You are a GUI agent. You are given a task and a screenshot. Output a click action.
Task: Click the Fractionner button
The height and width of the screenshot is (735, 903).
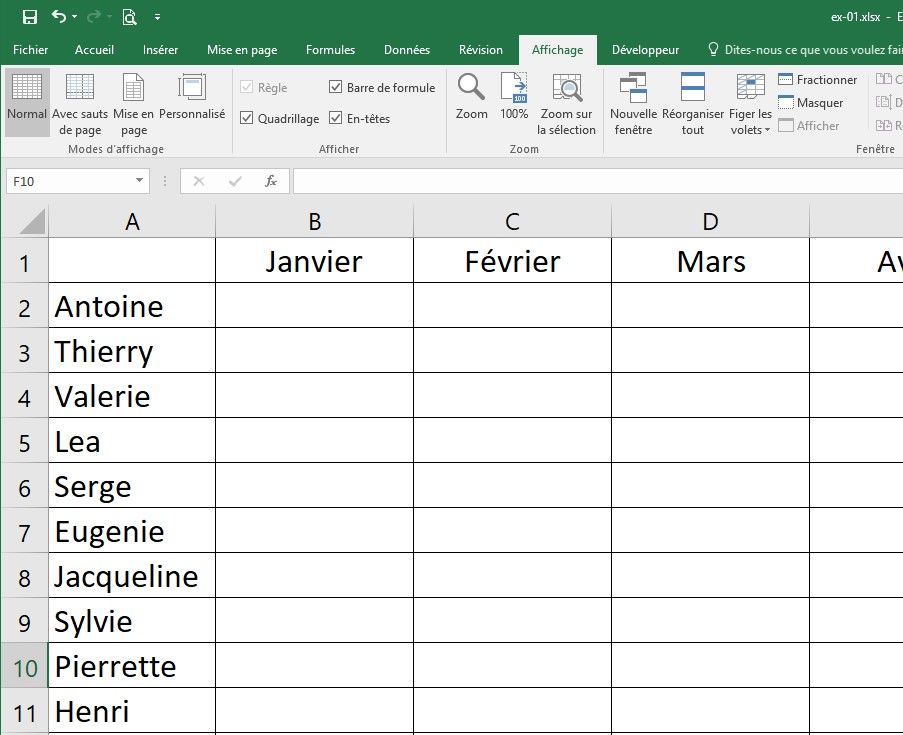(817, 80)
